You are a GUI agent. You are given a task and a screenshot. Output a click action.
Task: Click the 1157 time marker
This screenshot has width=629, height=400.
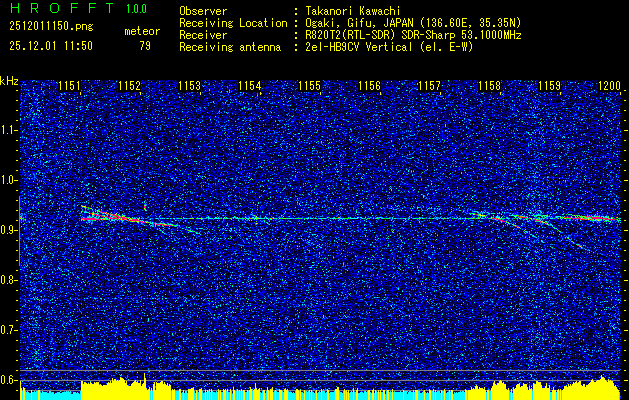429,86
